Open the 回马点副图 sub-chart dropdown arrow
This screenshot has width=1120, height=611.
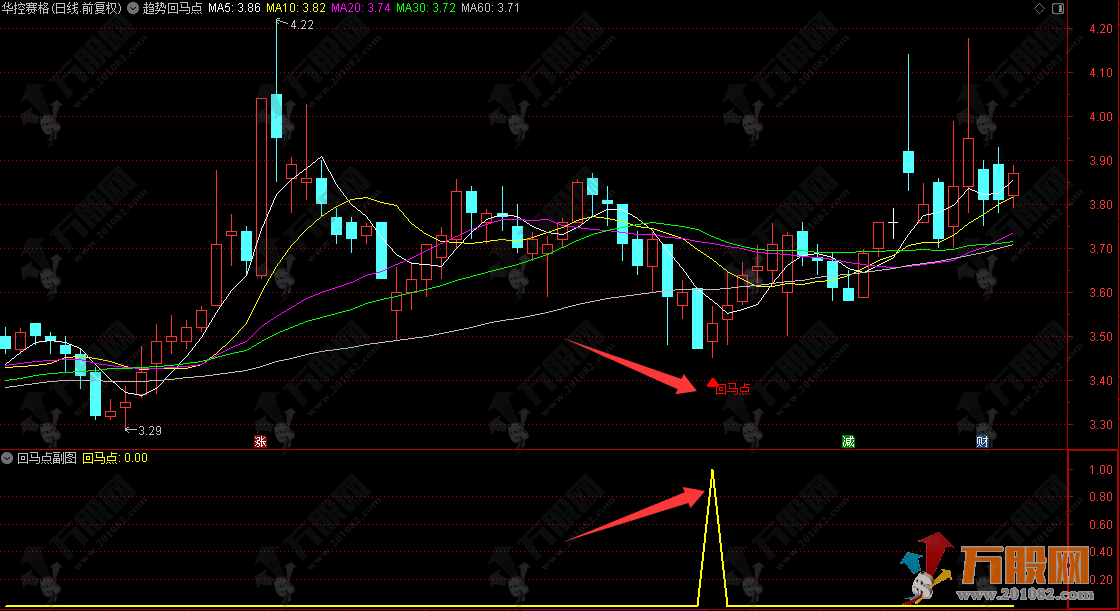coord(7,458)
